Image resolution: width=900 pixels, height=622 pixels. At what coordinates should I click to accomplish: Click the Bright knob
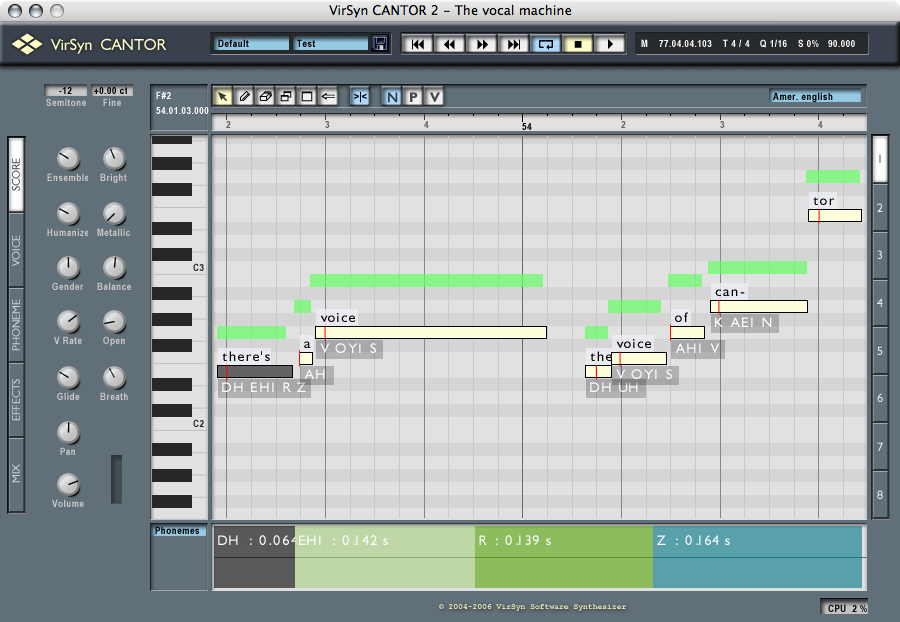click(114, 159)
